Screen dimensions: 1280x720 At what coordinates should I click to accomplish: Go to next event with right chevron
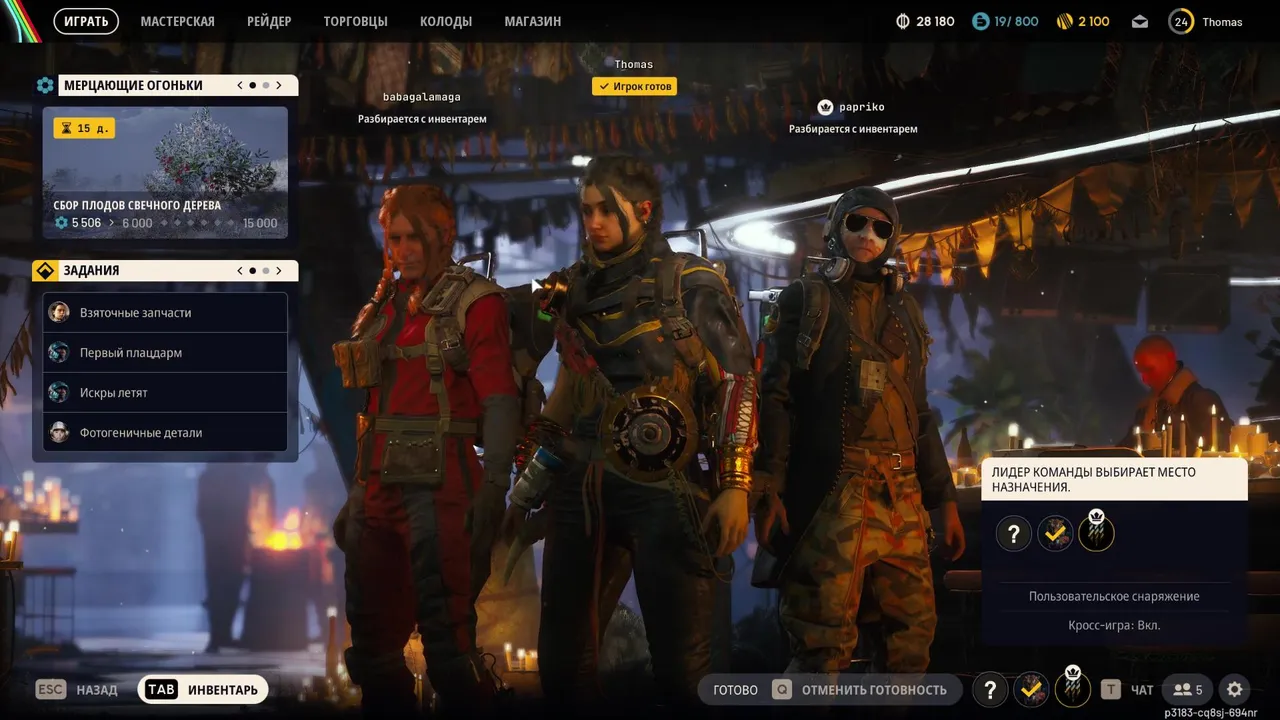coord(278,85)
